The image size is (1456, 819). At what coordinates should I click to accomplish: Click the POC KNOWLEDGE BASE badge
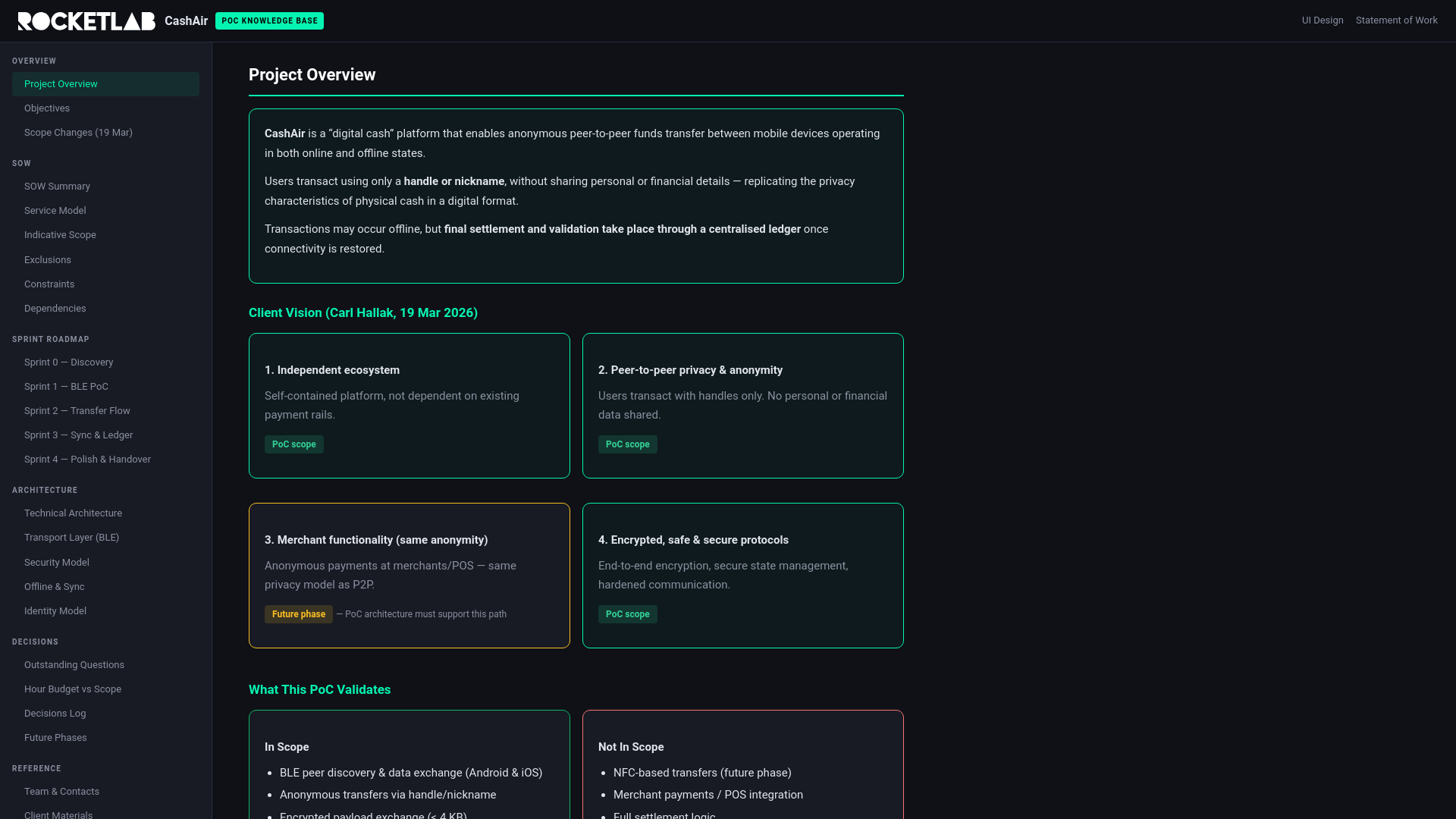(x=269, y=21)
